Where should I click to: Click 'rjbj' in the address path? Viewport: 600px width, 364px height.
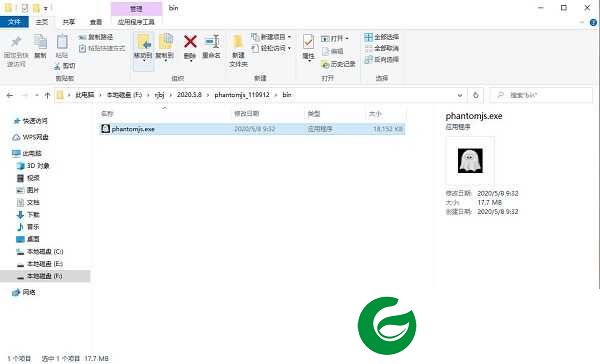[160, 95]
